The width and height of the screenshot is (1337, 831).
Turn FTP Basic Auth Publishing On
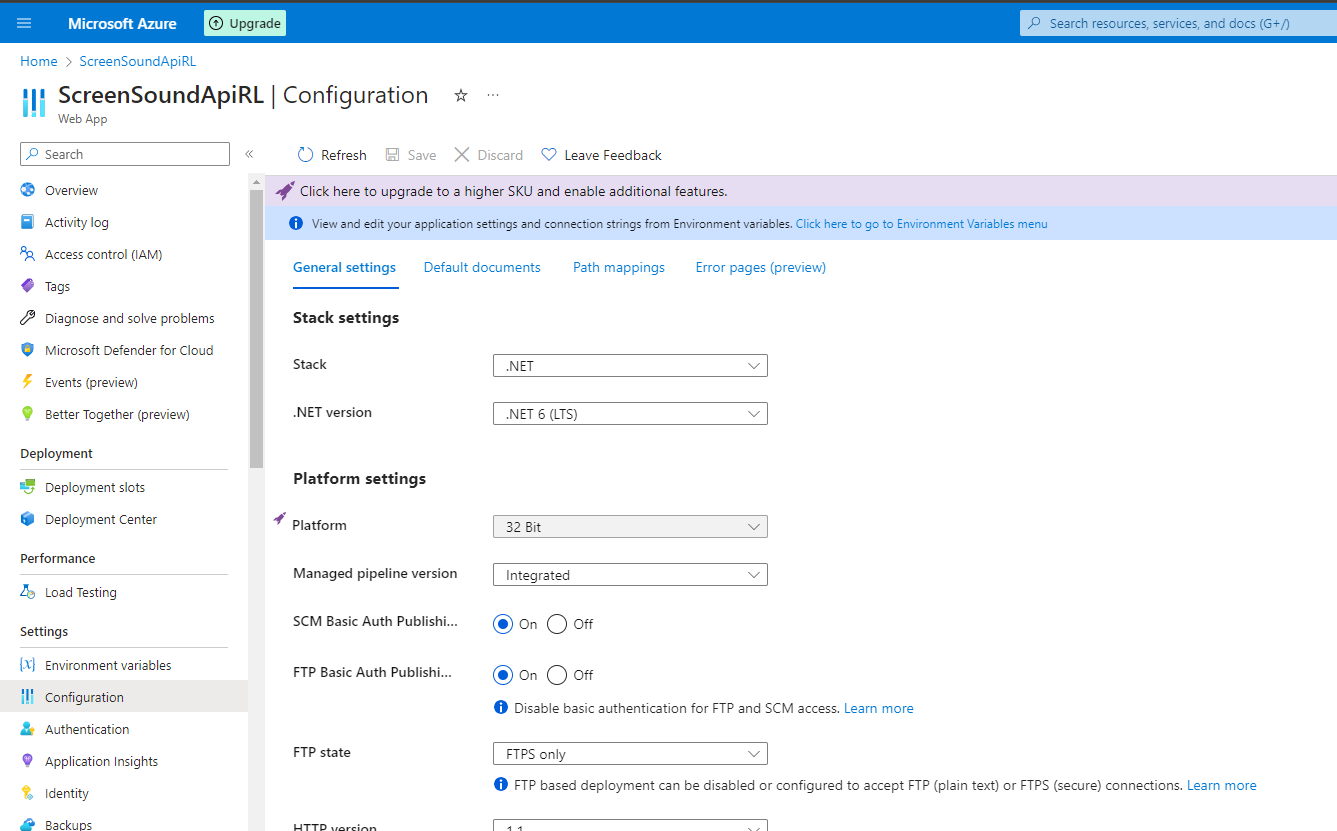coord(503,675)
